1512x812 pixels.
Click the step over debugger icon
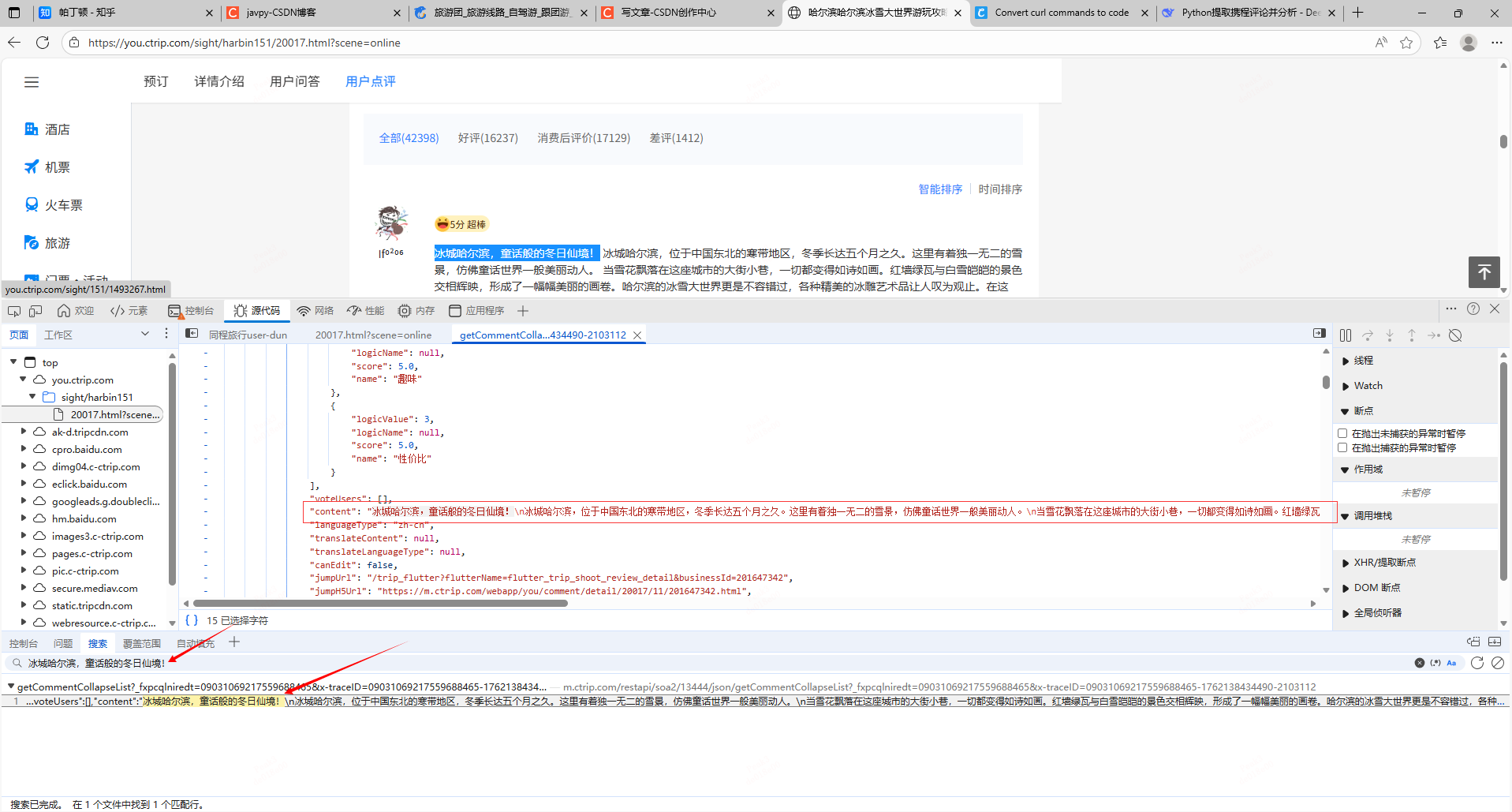coord(1368,335)
